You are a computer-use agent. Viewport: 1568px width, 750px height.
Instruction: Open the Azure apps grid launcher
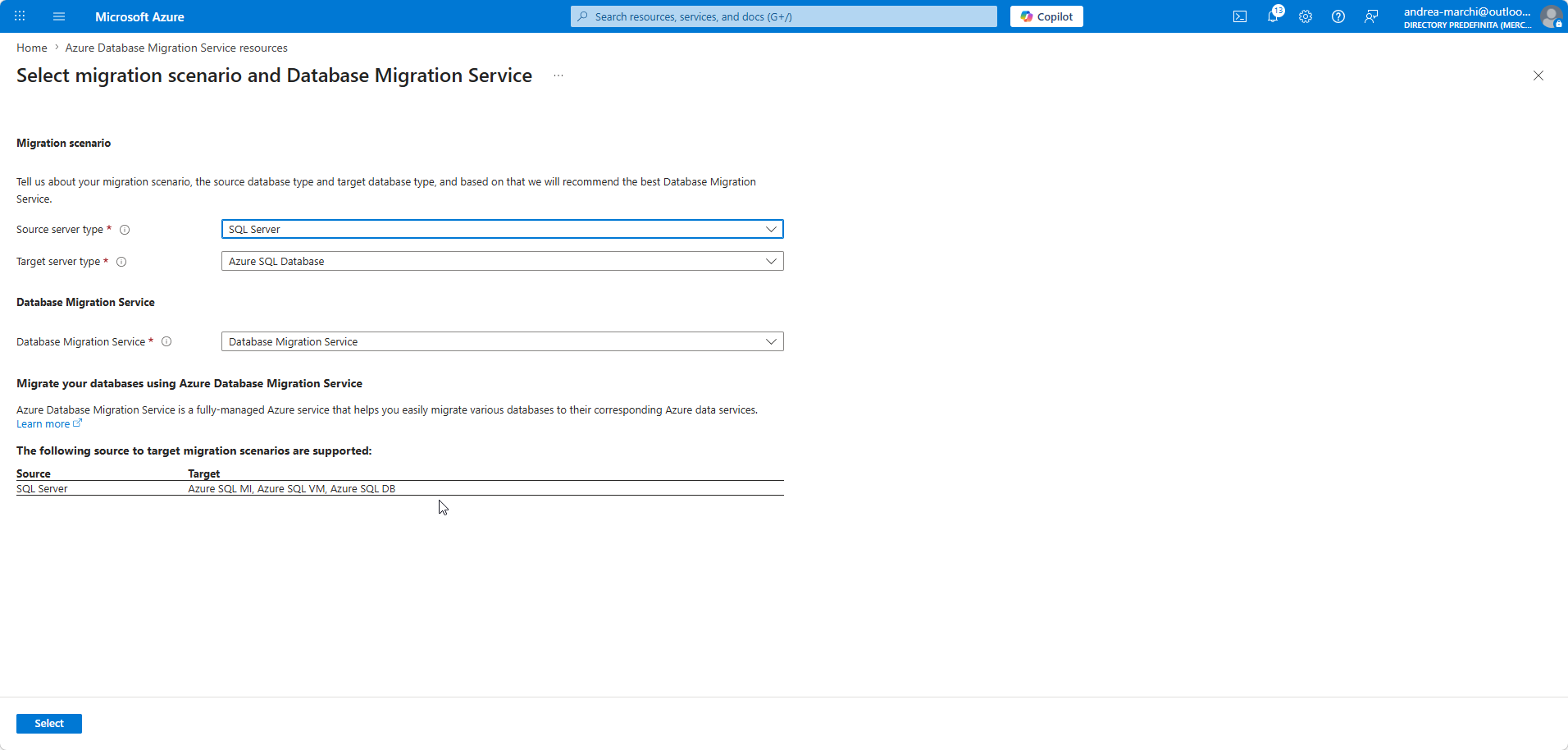[20, 16]
